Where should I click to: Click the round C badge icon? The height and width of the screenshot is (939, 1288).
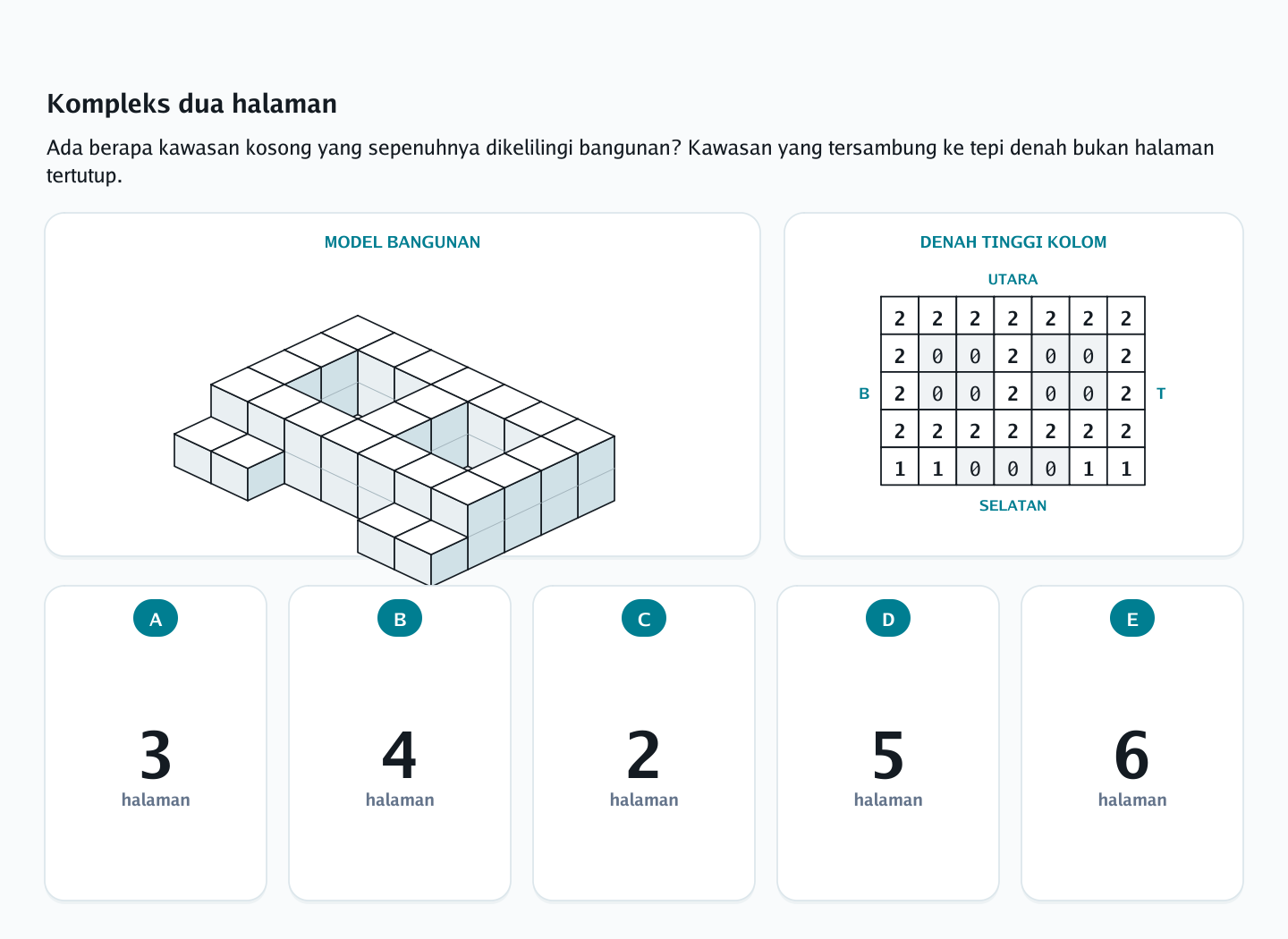[644, 619]
